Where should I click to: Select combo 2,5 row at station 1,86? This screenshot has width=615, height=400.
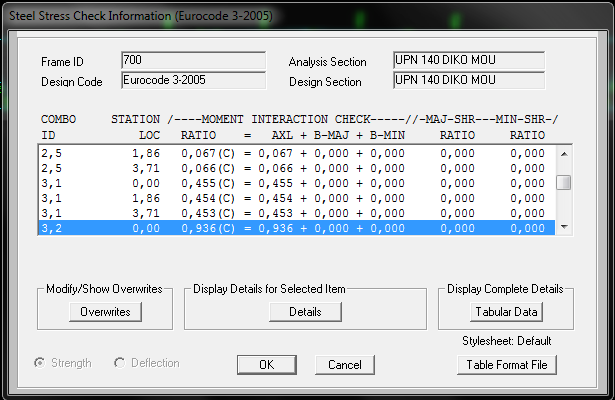[297, 153]
